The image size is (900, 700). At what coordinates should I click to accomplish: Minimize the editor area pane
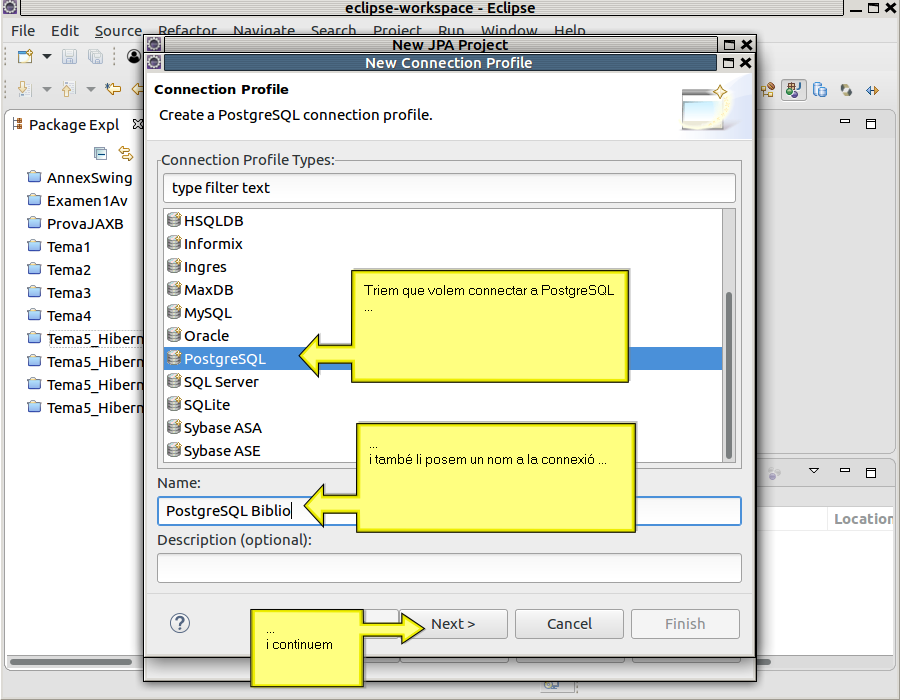845,122
